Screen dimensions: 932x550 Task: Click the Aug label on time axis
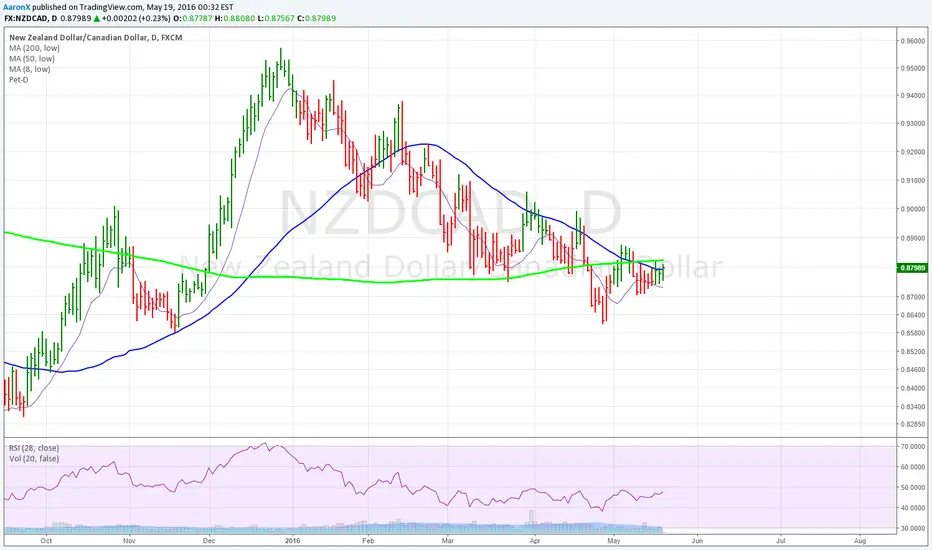click(859, 541)
